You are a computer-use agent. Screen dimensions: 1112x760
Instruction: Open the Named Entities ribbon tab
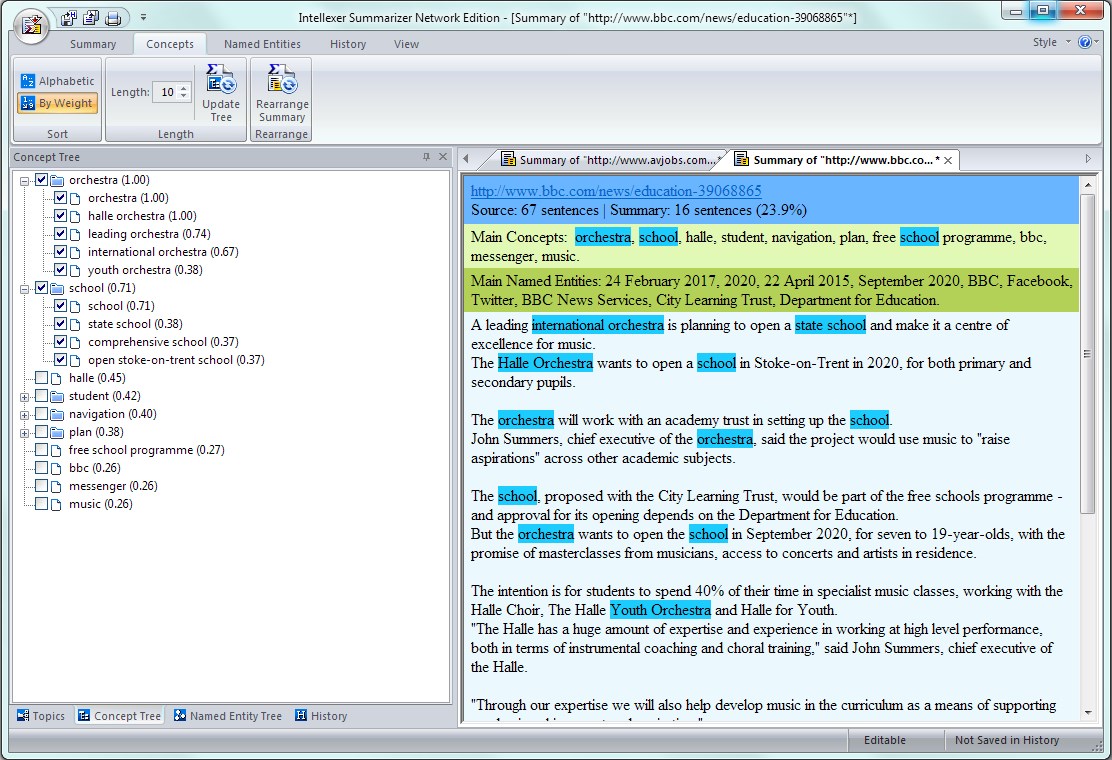coord(262,44)
